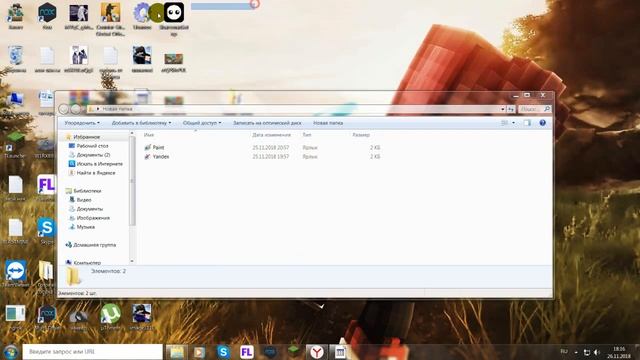Click the Explorer search field
This screenshot has height=360, width=640.
pyautogui.click(x=535, y=109)
